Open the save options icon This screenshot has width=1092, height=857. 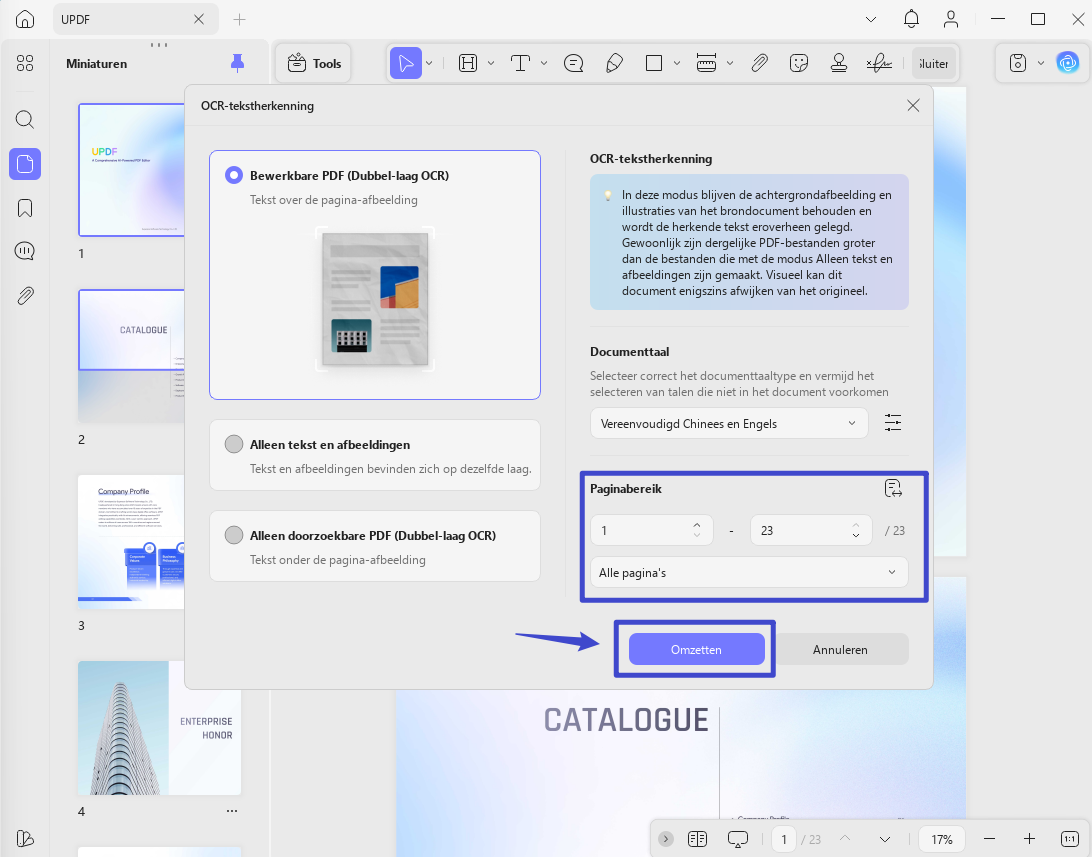1018,63
